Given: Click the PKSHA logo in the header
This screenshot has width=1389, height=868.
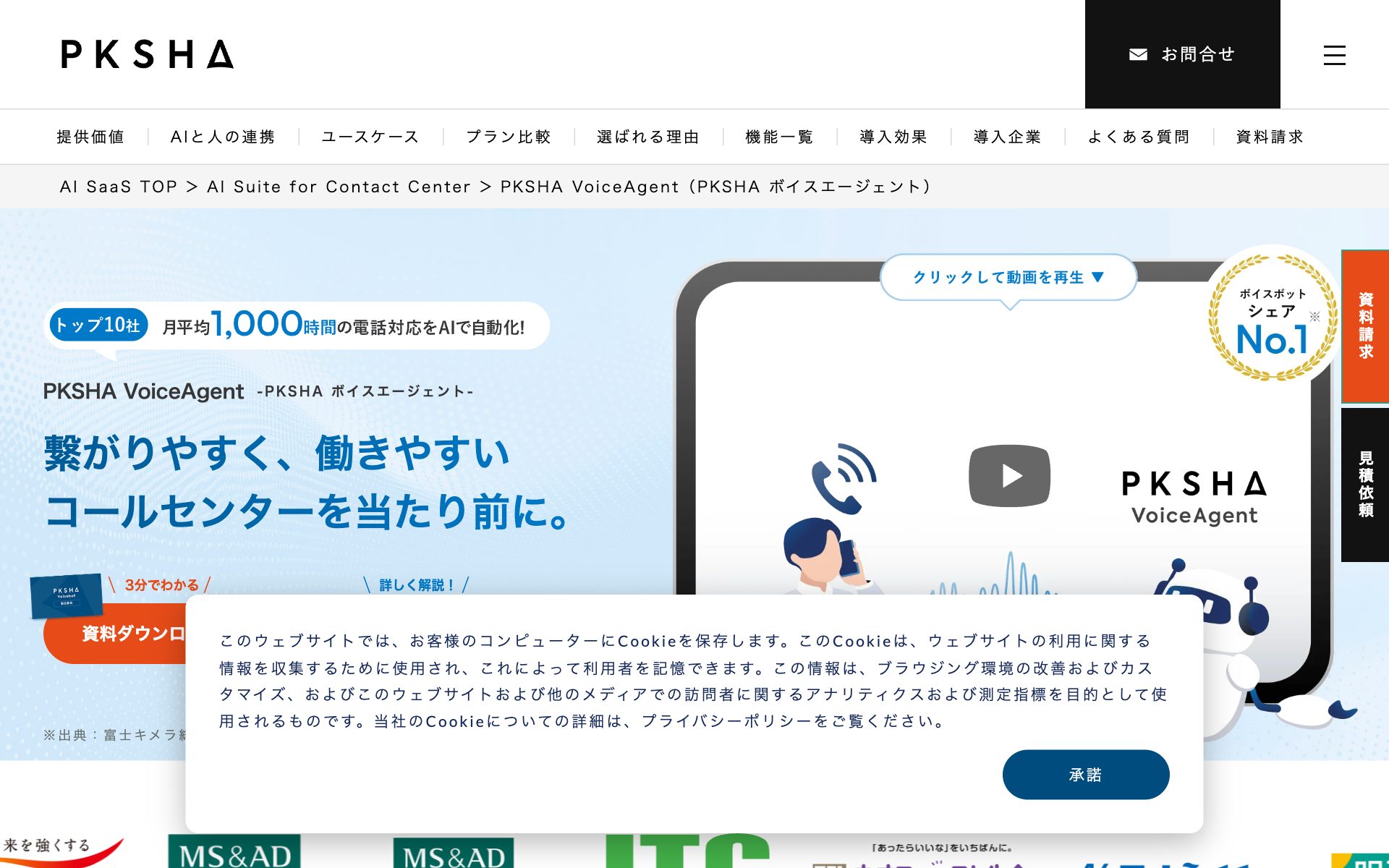Looking at the screenshot, I should pyautogui.click(x=148, y=54).
